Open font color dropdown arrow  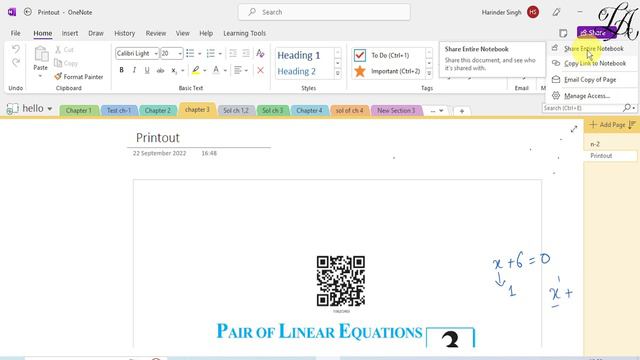(225, 71)
